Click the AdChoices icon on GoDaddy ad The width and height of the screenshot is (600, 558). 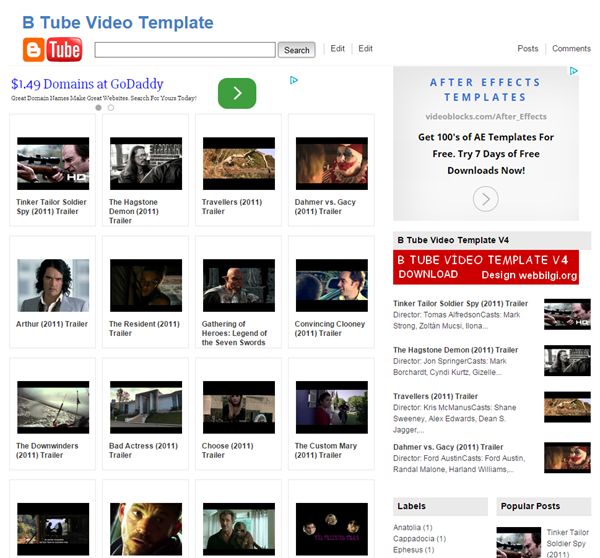293,80
